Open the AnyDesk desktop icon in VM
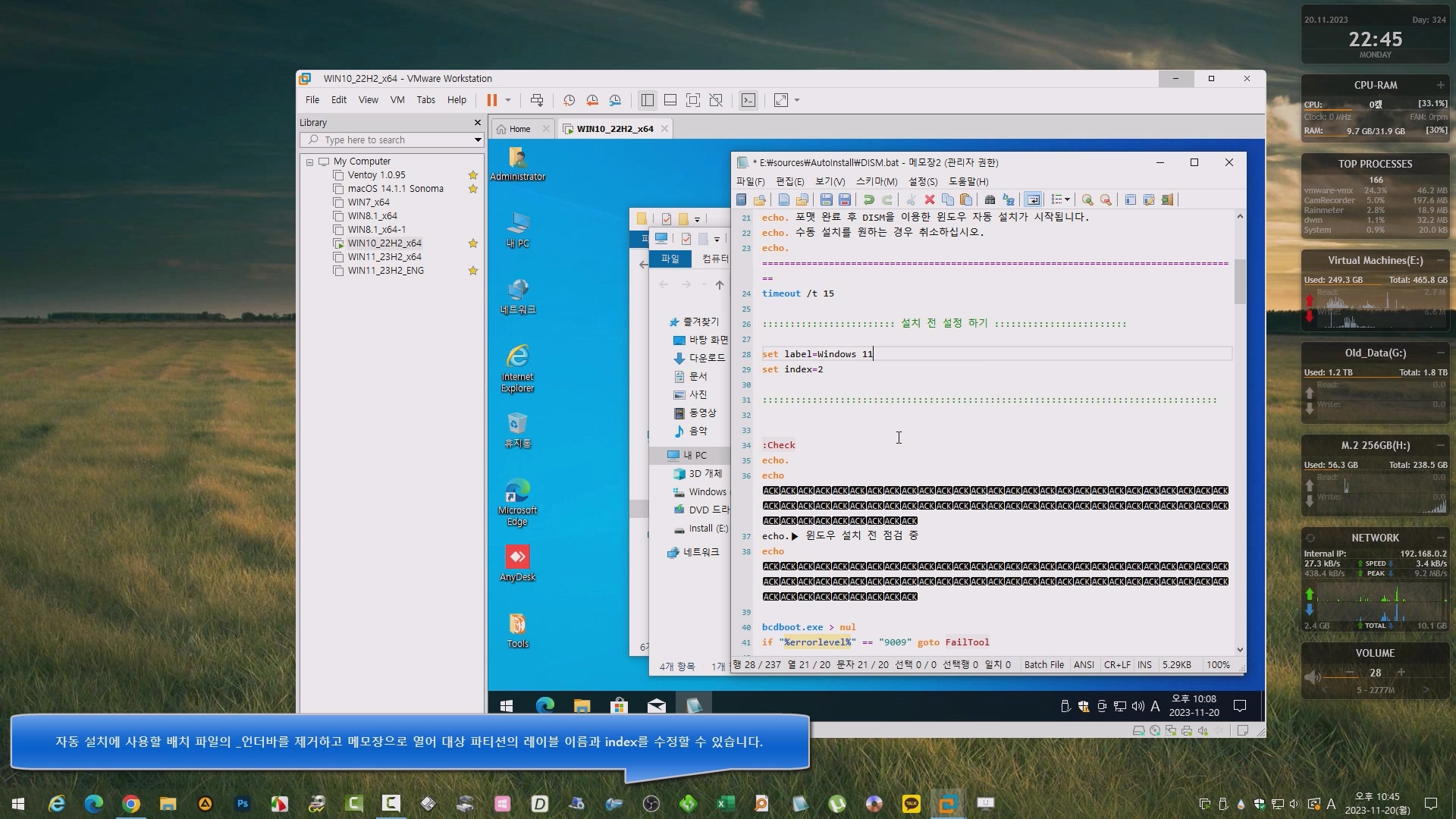 [518, 563]
